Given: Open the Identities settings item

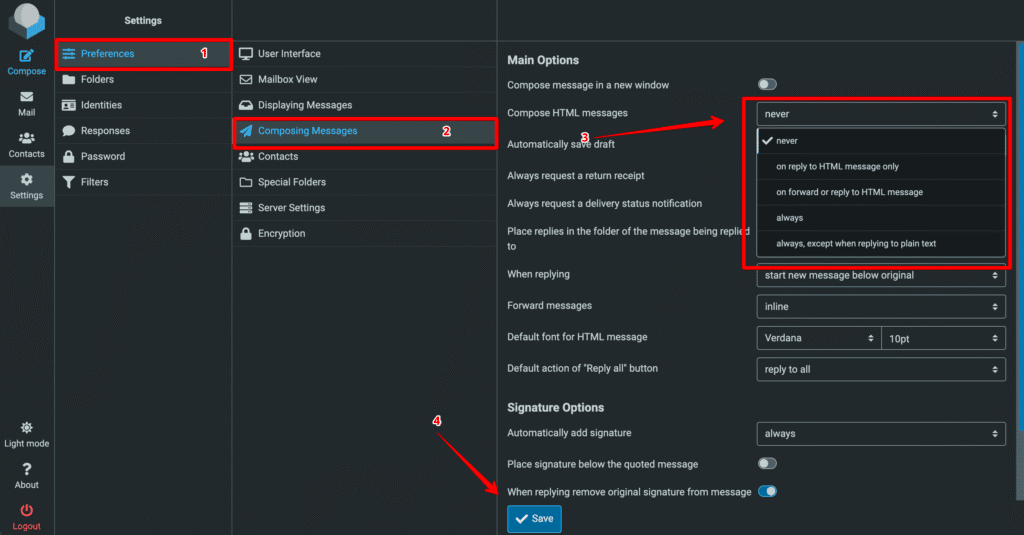Looking at the screenshot, I should point(101,105).
